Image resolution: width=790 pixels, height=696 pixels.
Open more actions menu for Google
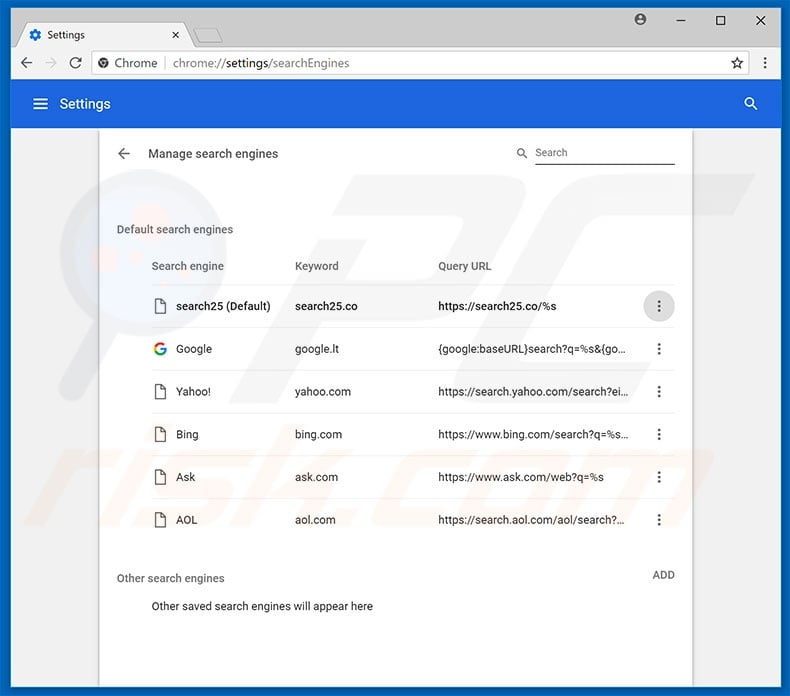[x=659, y=349]
